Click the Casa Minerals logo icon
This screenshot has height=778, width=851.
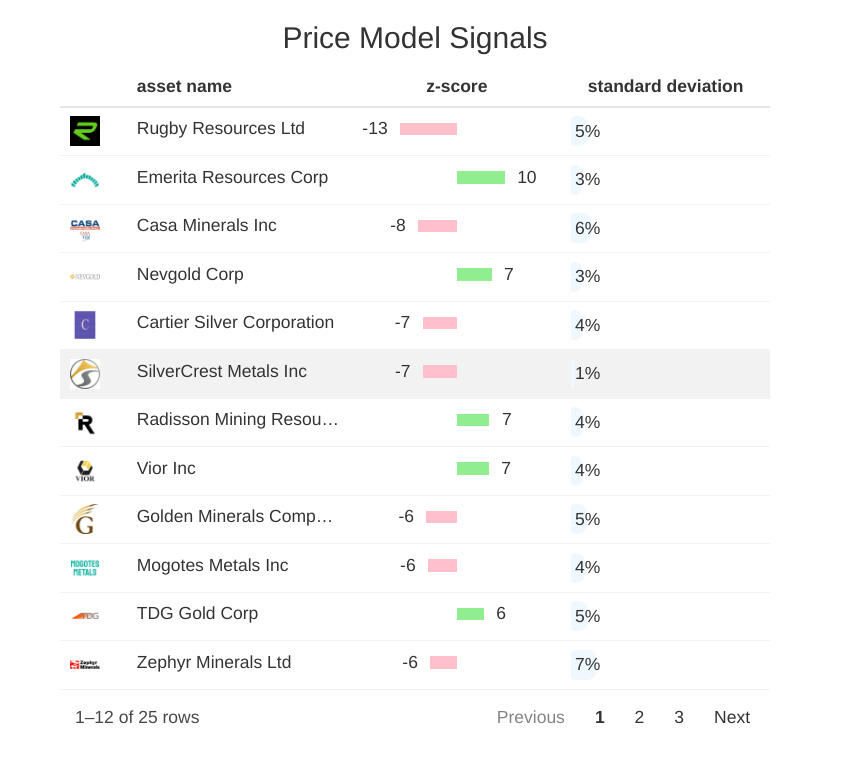click(85, 228)
